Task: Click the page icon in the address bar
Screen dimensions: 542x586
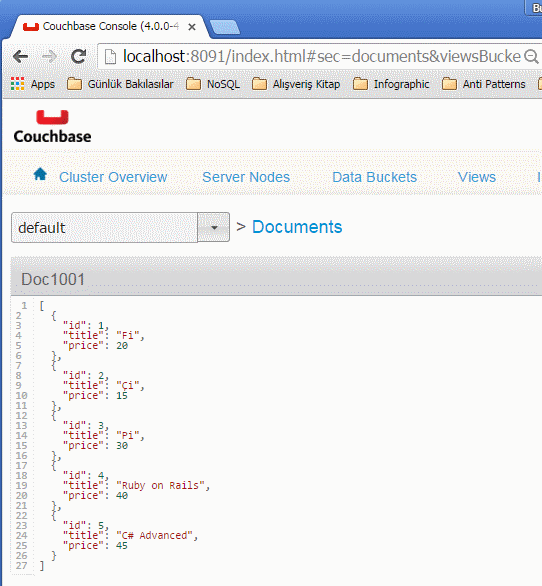Action: pyautogui.click(x=110, y=57)
